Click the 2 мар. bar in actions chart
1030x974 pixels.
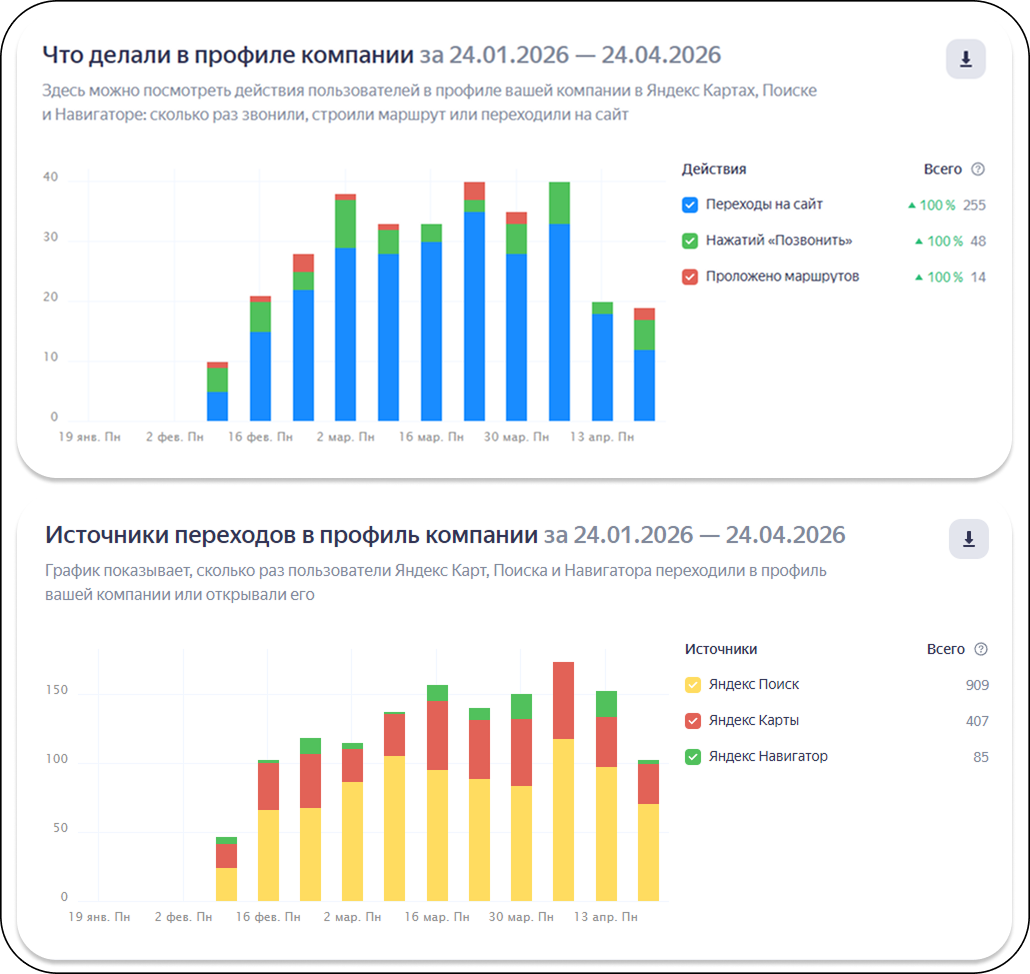(x=346, y=307)
